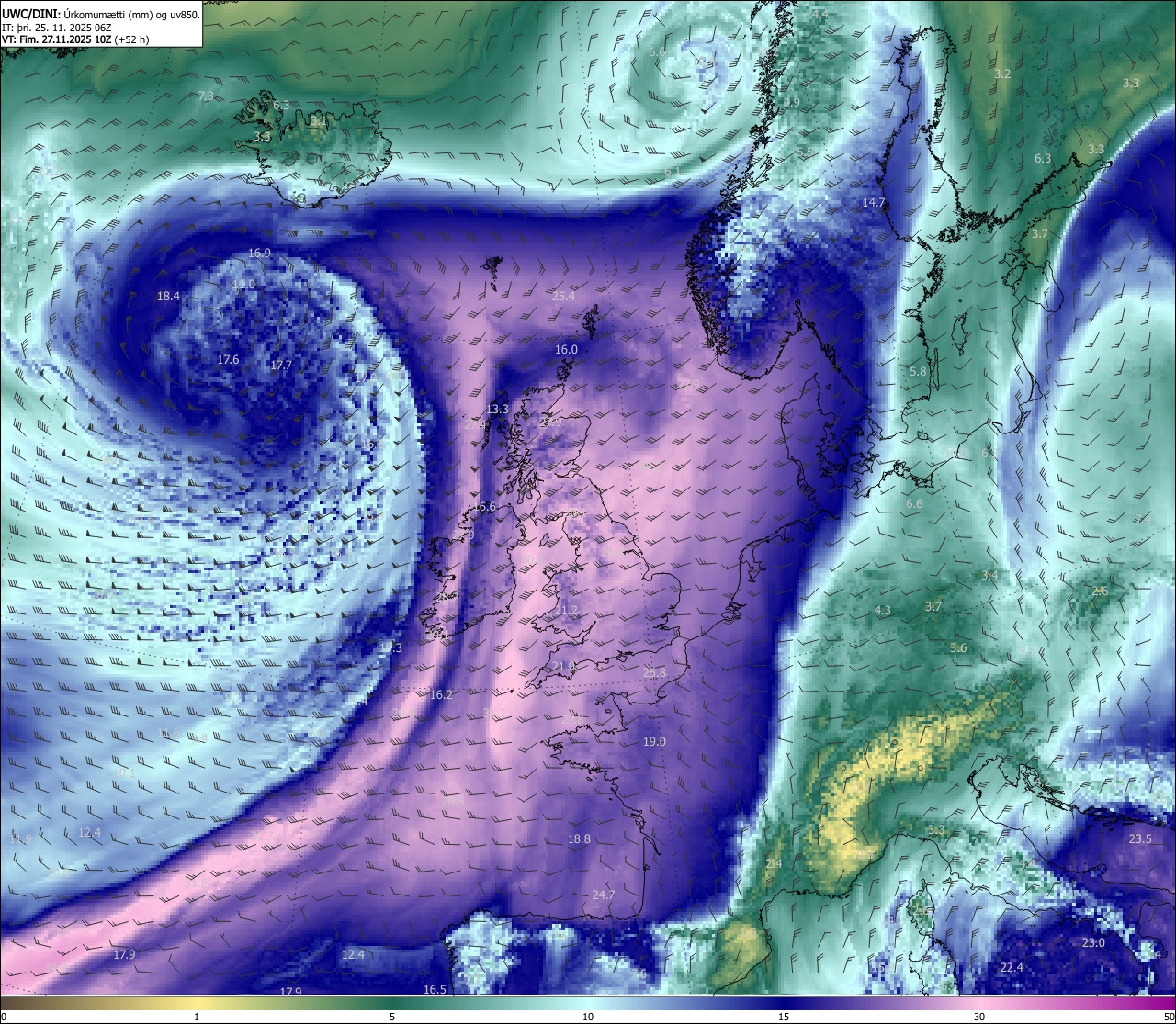Image resolution: width=1176 pixels, height=1024 pixels.
Task: Click the 14.3 value label
Action: pos(390,647)
